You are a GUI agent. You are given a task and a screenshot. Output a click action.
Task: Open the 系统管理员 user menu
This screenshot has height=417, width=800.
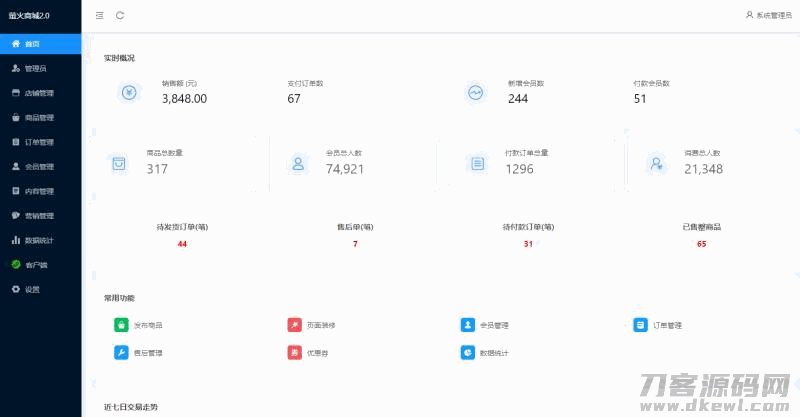pyautogui.click(x=768, y=15)
